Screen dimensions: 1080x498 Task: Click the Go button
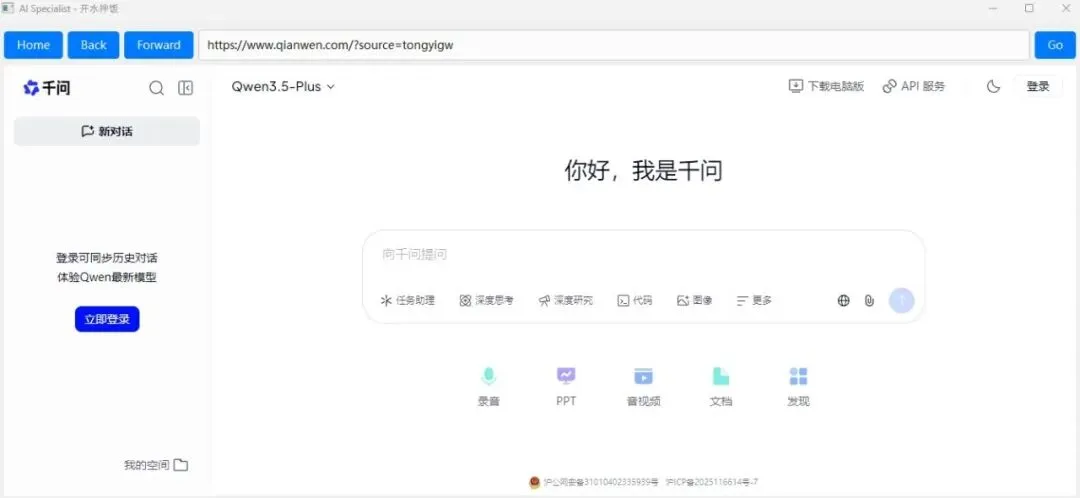1055,45
